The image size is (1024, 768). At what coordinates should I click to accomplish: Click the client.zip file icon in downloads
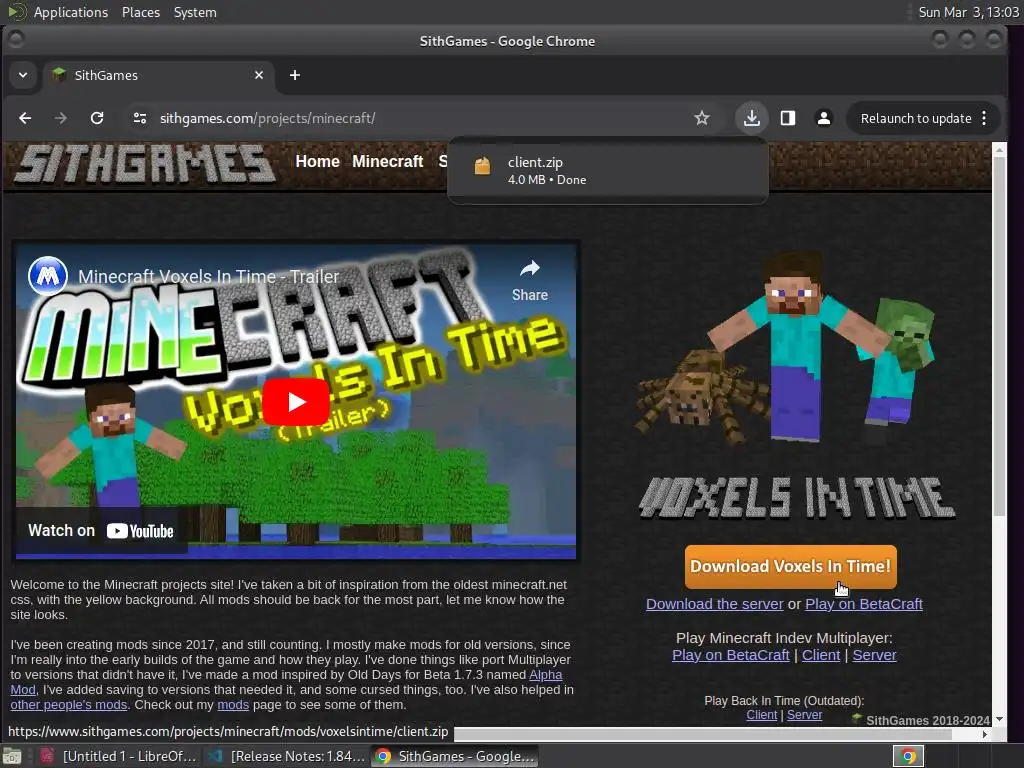(482, 167)
